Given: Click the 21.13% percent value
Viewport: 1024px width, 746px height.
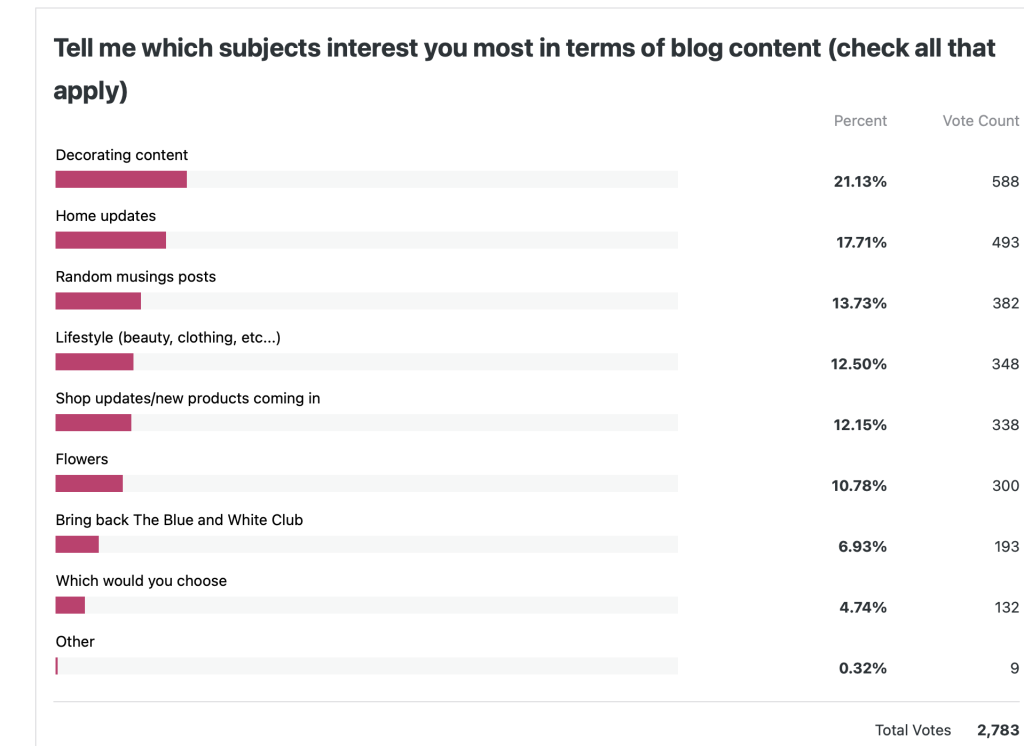Looking at the screenshot, I should tap(860, 181).
